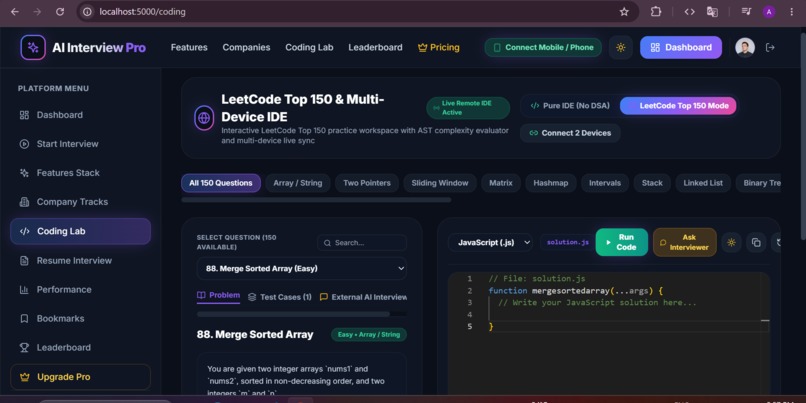This screenshot has width=806, height=403.
Task: Click the Live Remote IDE Active badge
Action: [468, 108]
